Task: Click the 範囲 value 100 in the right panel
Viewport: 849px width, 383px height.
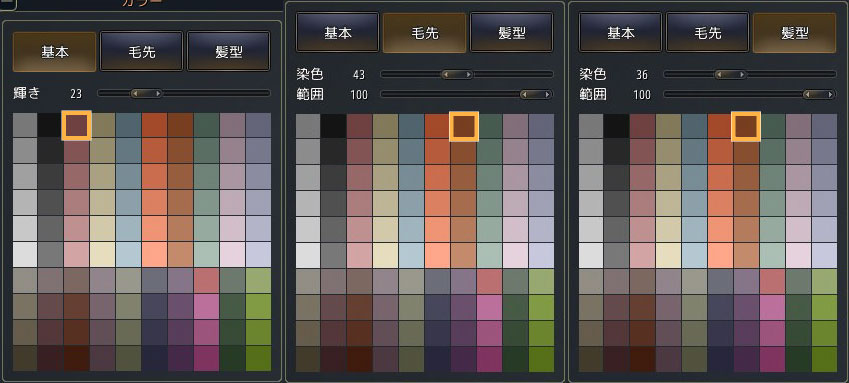Action: coord(642,95)
